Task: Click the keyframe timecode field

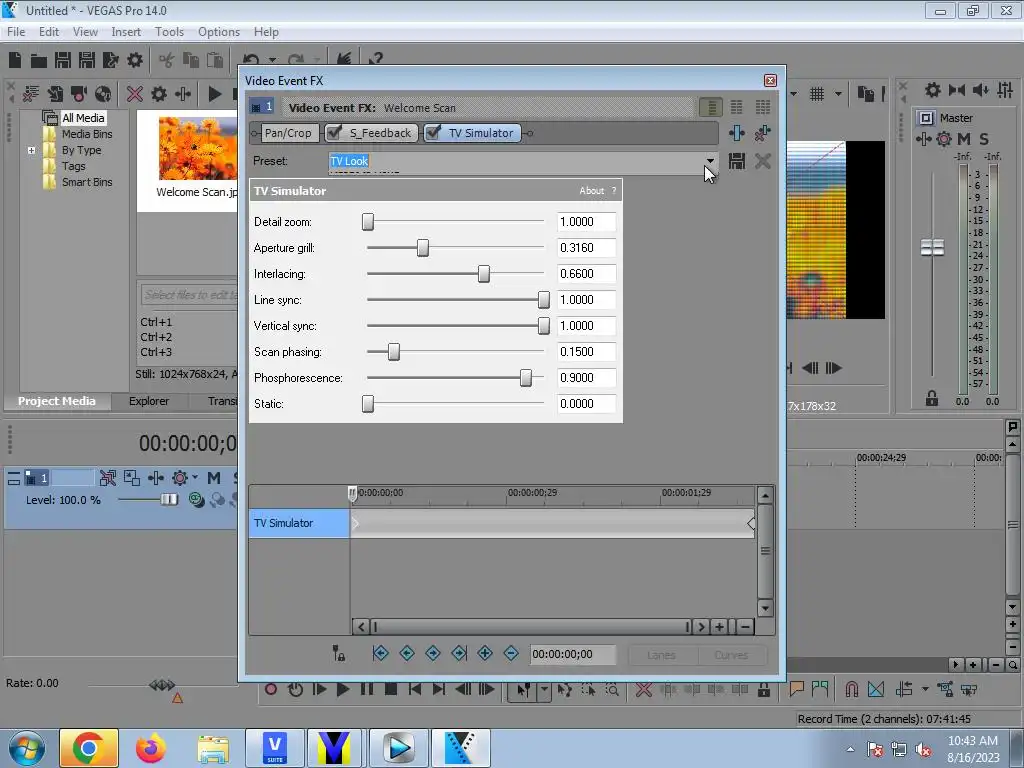Action: click(x=573, y=654)
